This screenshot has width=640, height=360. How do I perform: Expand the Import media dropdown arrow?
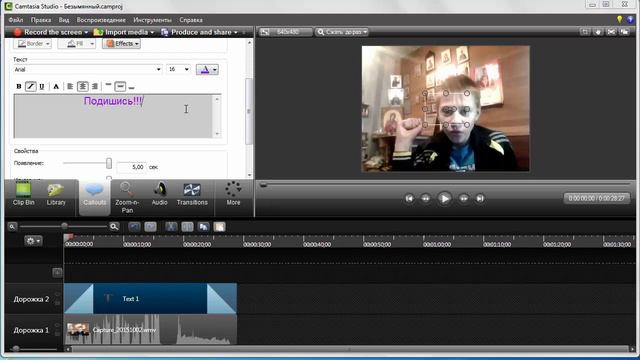click(x=152, y=32)
